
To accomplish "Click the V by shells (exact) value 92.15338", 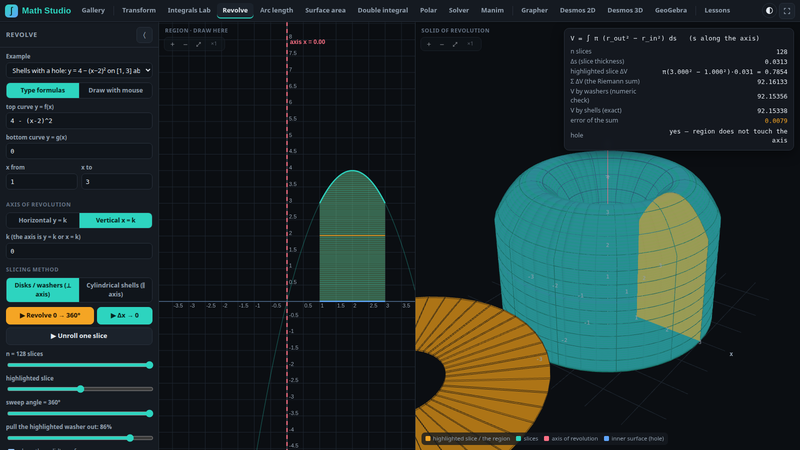I will click(x=772, y=110).
